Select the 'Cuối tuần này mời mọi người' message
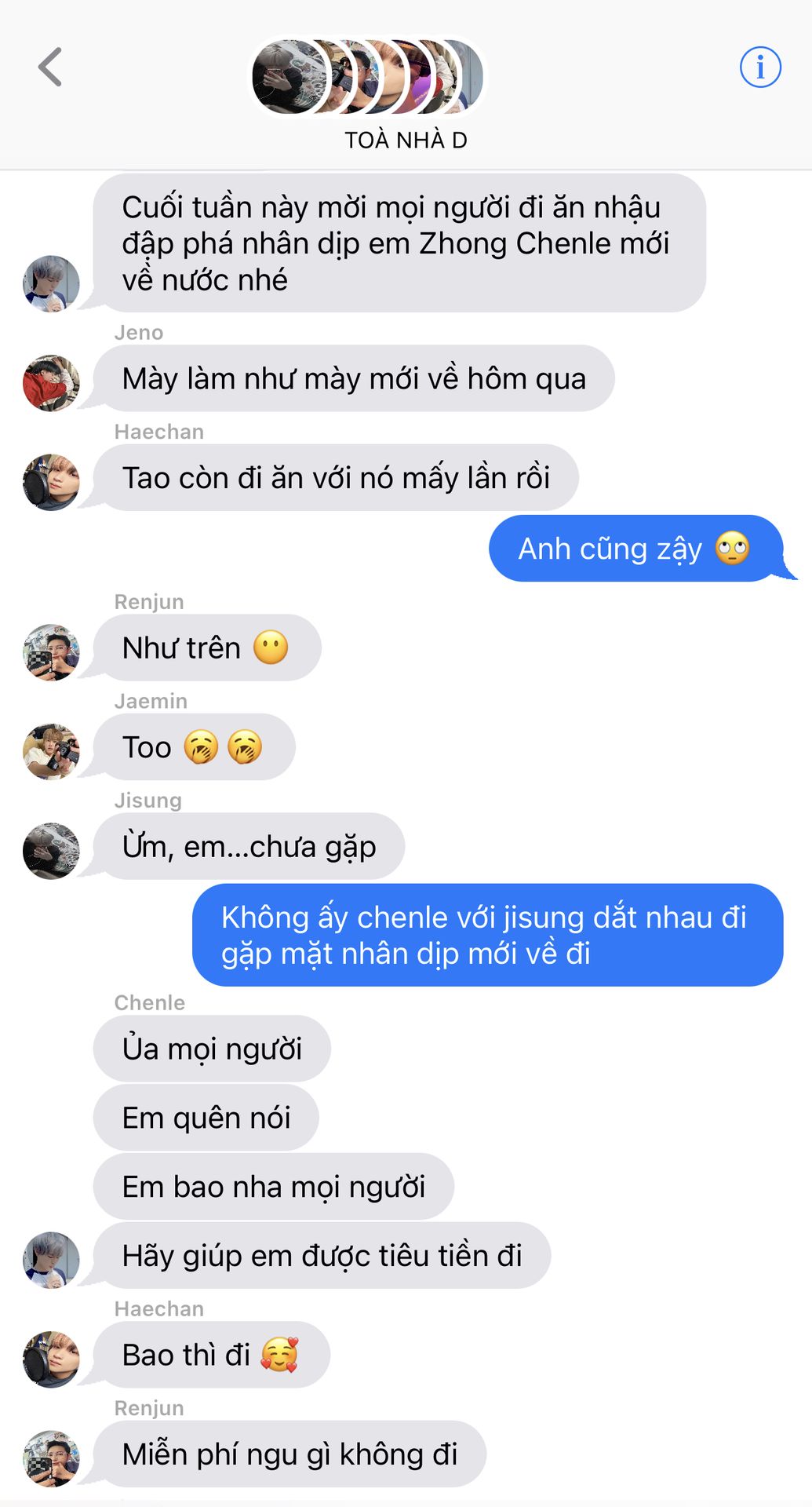This screenshot has height=1507, width=812. pyautogui.click(x=399, y=243)
